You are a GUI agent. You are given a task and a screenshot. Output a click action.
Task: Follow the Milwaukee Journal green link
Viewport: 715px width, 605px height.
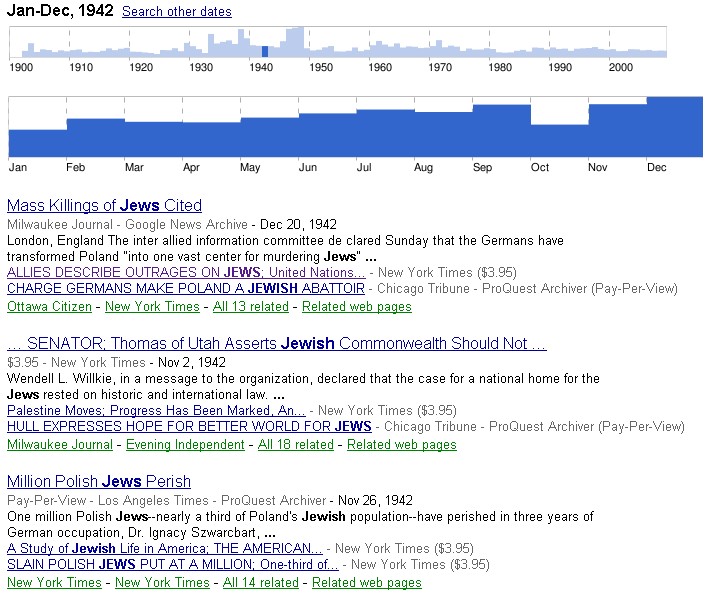click(x=60, y=445)
